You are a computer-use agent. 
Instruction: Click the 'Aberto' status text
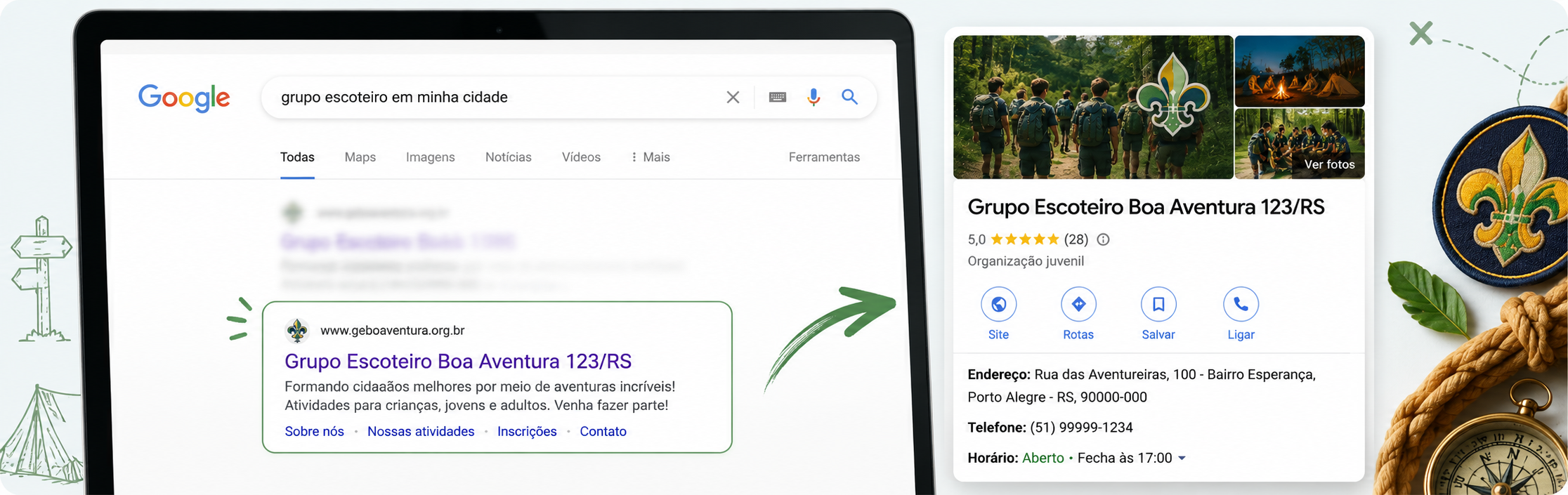pos(1043,458)
